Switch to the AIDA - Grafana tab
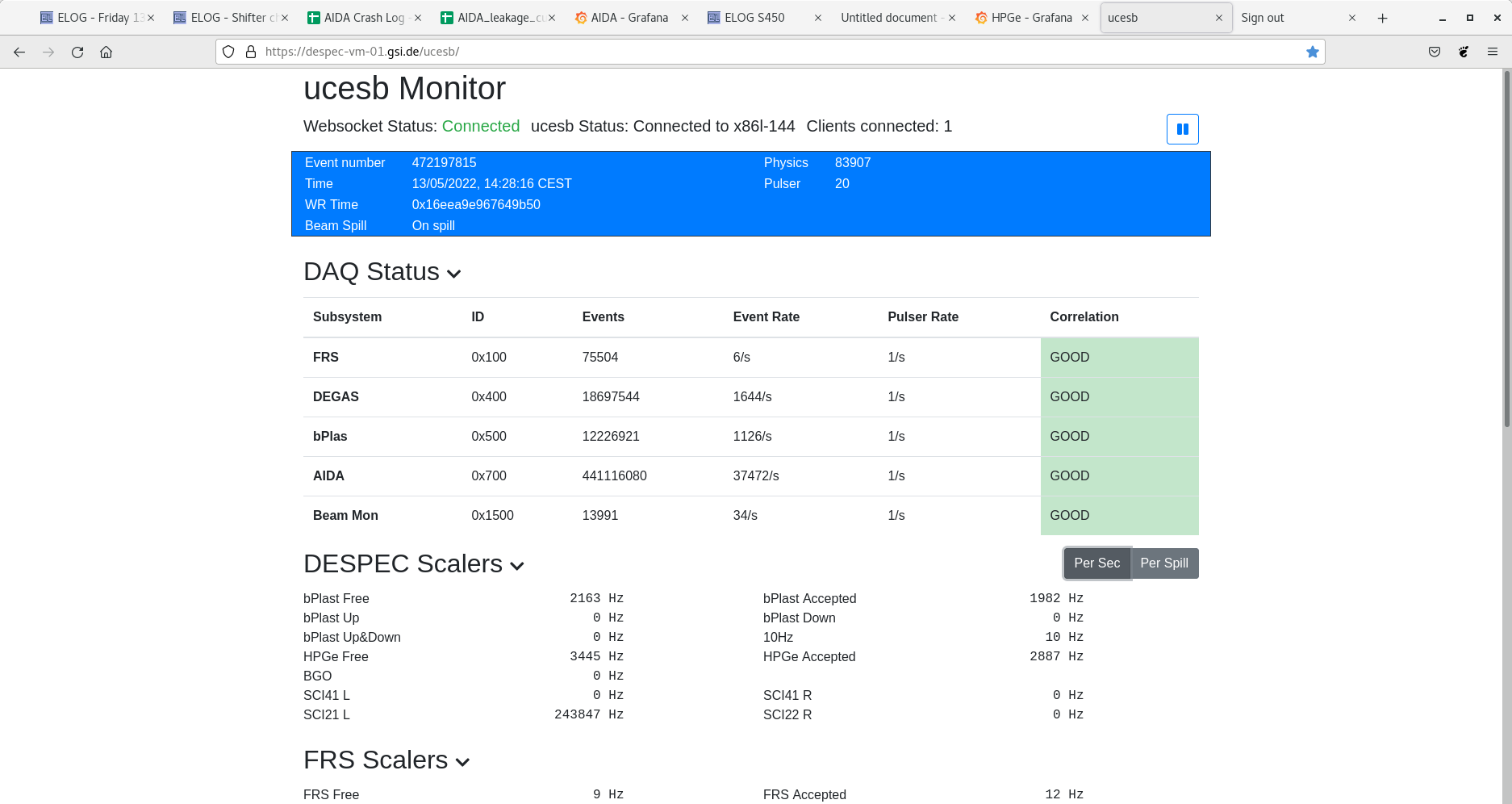The image size is (1512, 804). [629, 18]
